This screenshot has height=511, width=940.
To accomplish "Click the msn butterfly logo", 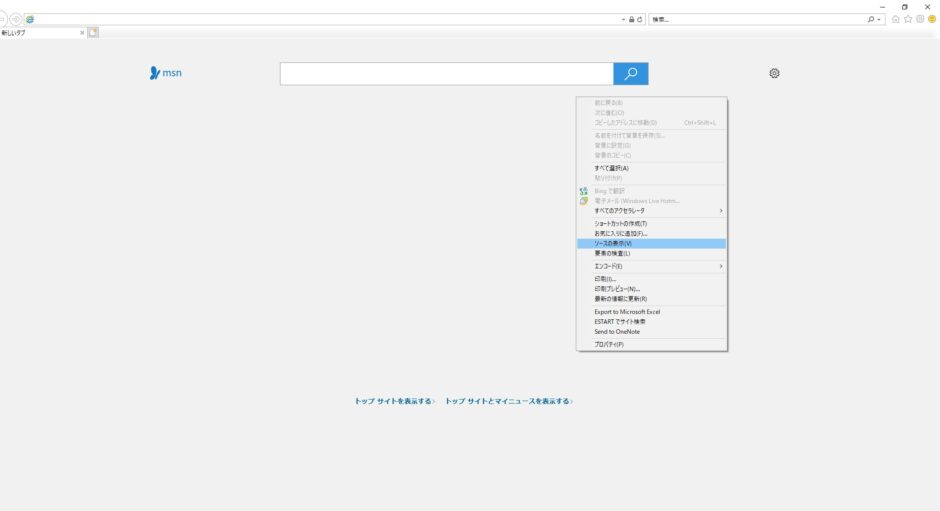I will (x=165, y=73).
